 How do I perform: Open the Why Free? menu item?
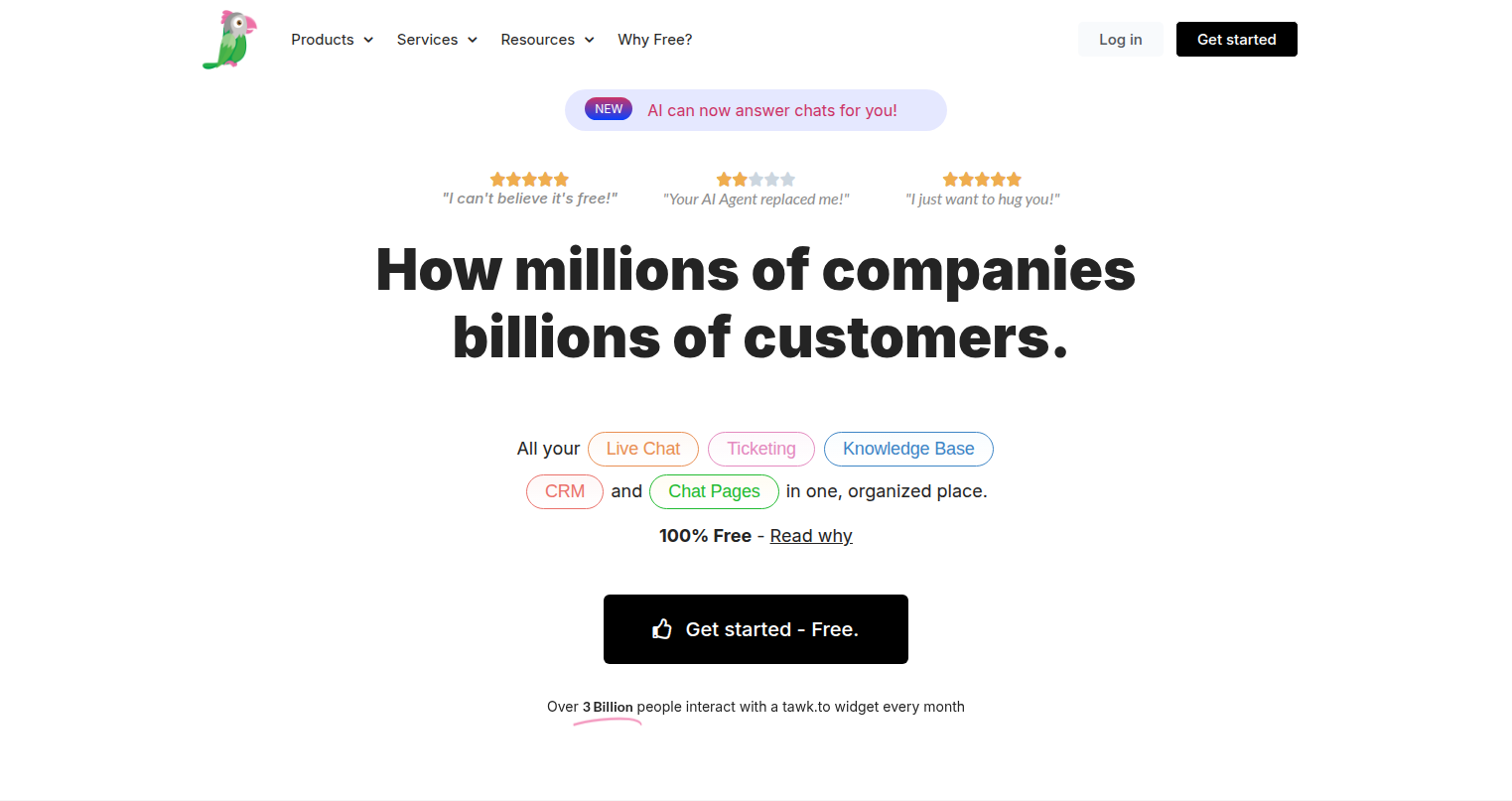tap(654, 40)
